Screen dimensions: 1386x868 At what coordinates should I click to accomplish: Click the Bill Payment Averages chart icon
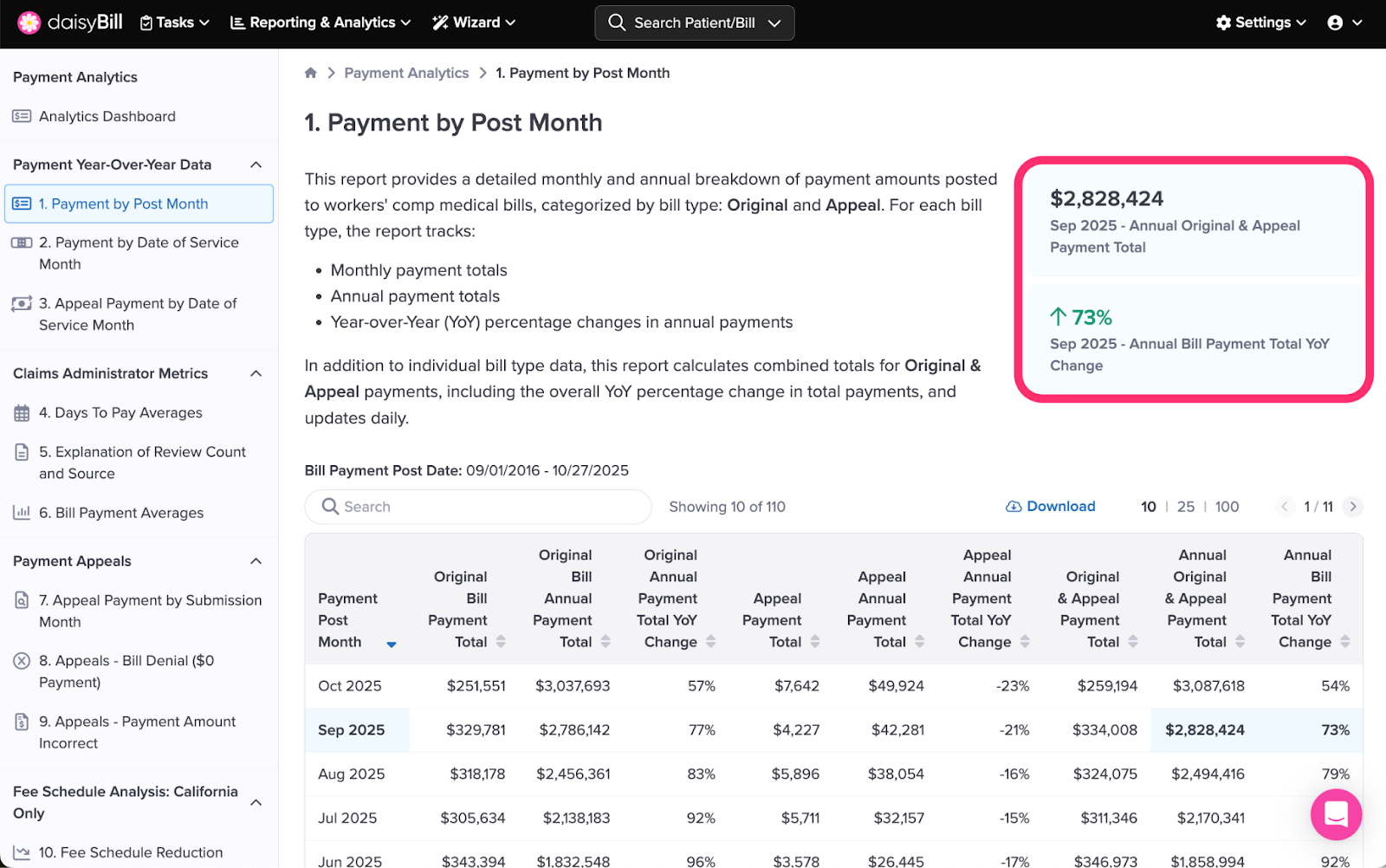(22, 513)
